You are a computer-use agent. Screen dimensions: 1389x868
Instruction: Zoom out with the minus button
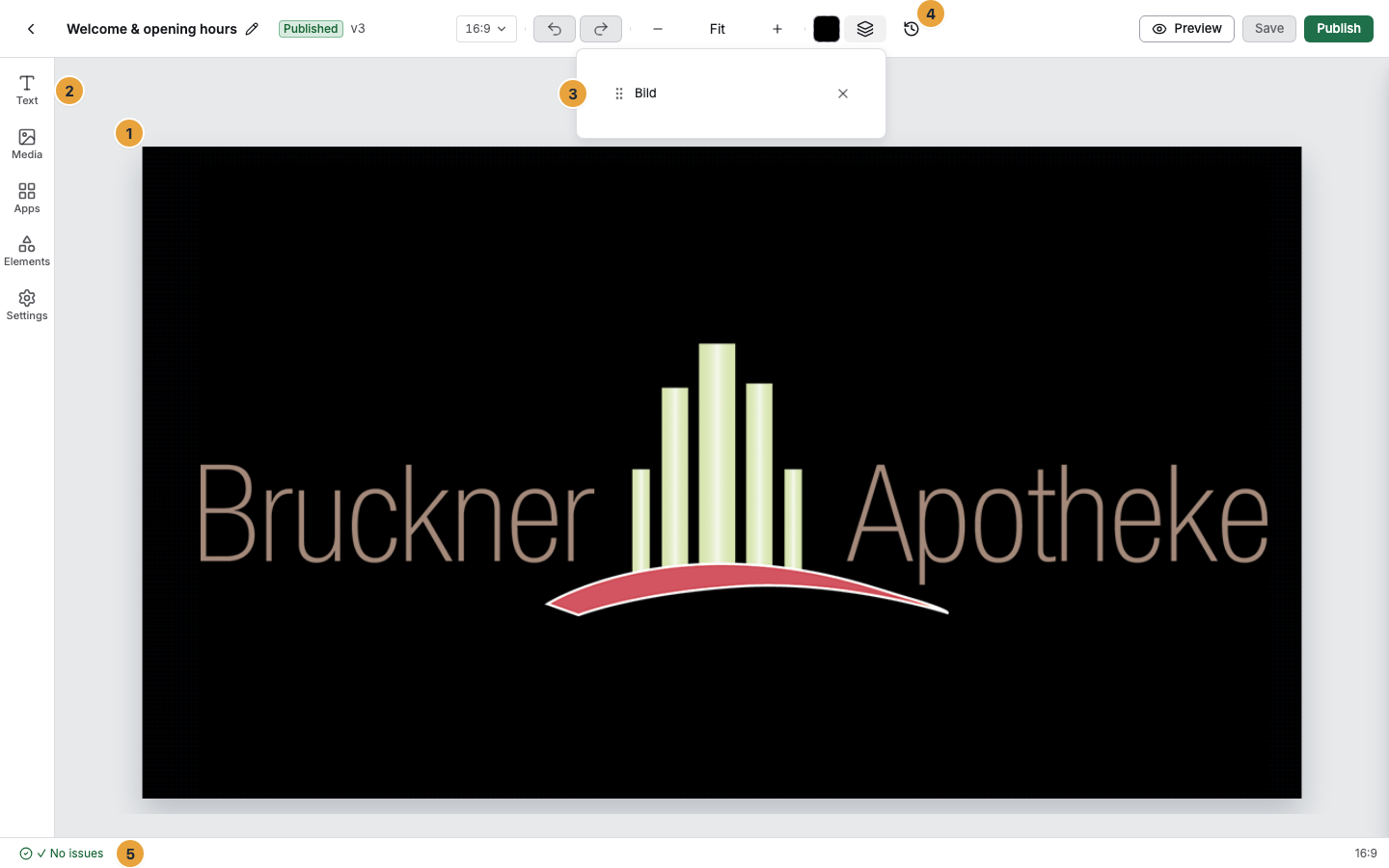click(x=658, y=29)
